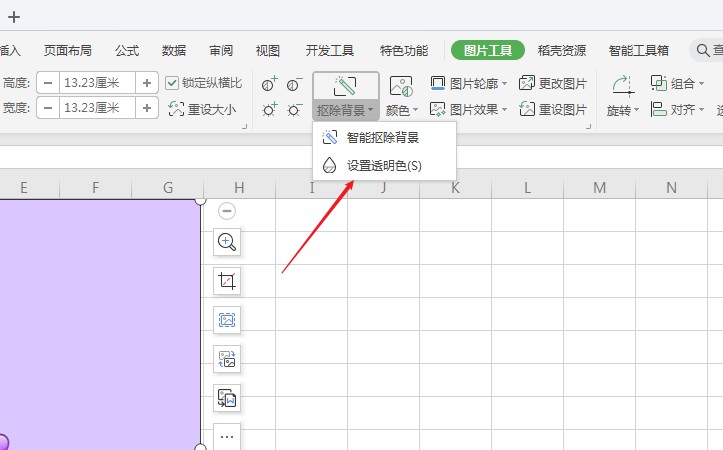Toggle the 锁定纵横比 checkbox
The image size is (723, 450).
pos(172,83)
